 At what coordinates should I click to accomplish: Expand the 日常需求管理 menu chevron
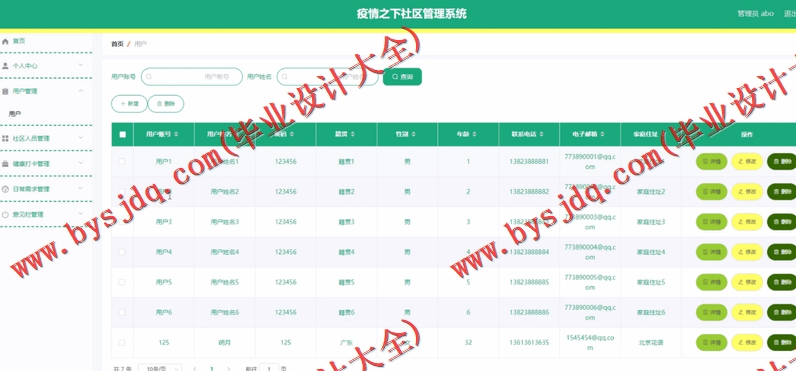pos(81,189)
